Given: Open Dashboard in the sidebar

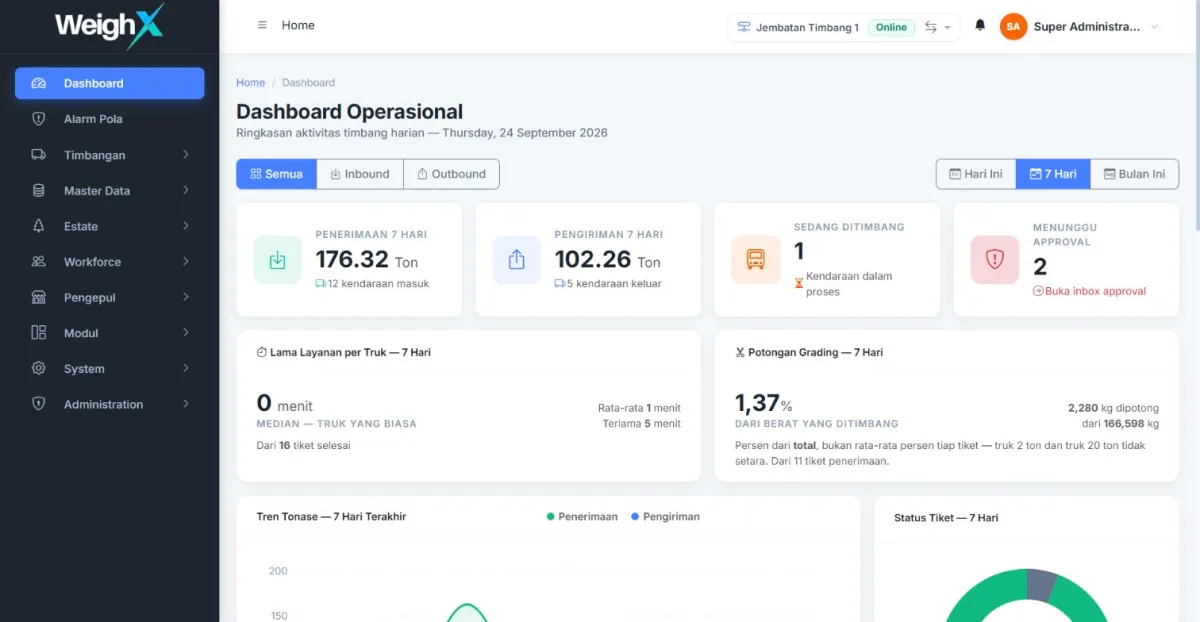Looking at the screenshot, I should click(x=110, y=83).
